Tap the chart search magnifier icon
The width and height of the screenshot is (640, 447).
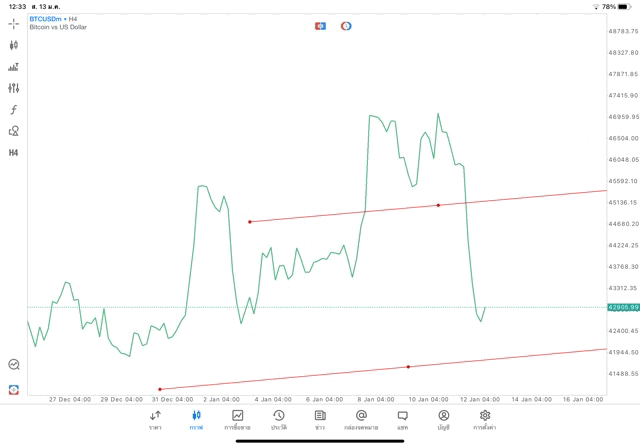[x=14, y=365]
